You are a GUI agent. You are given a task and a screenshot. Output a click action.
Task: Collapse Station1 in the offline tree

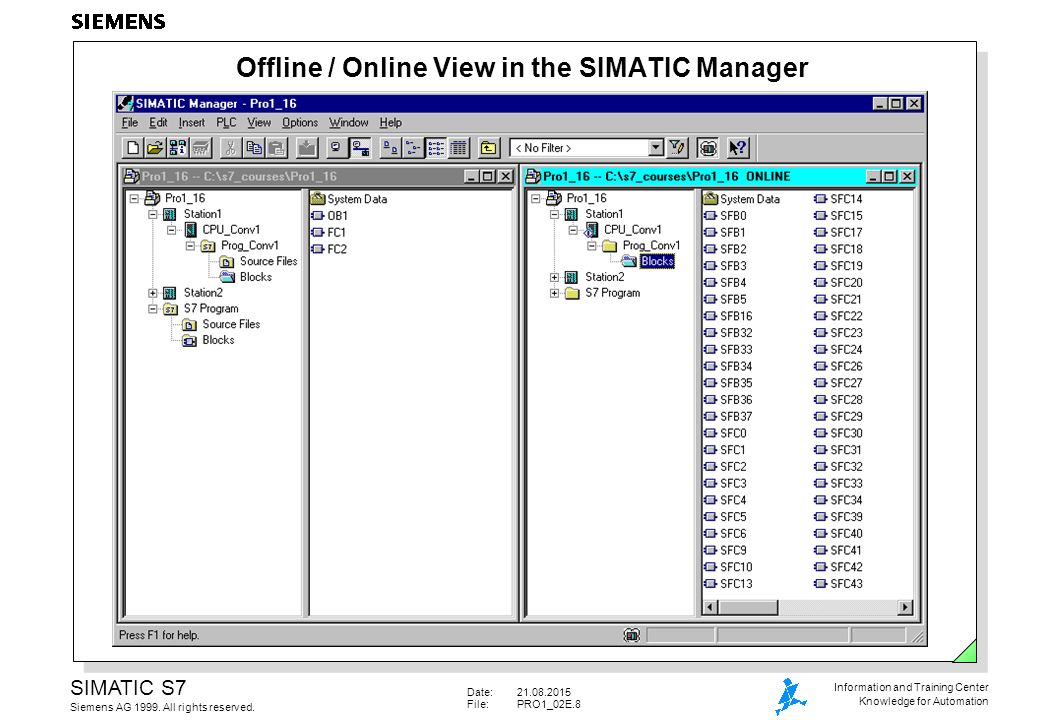(153, 214)
